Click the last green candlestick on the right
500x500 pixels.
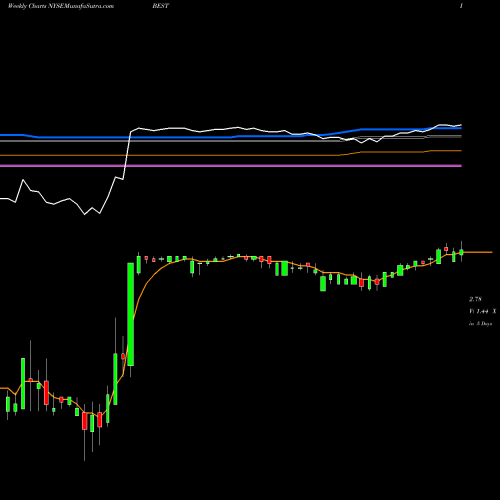coord(461,252)
